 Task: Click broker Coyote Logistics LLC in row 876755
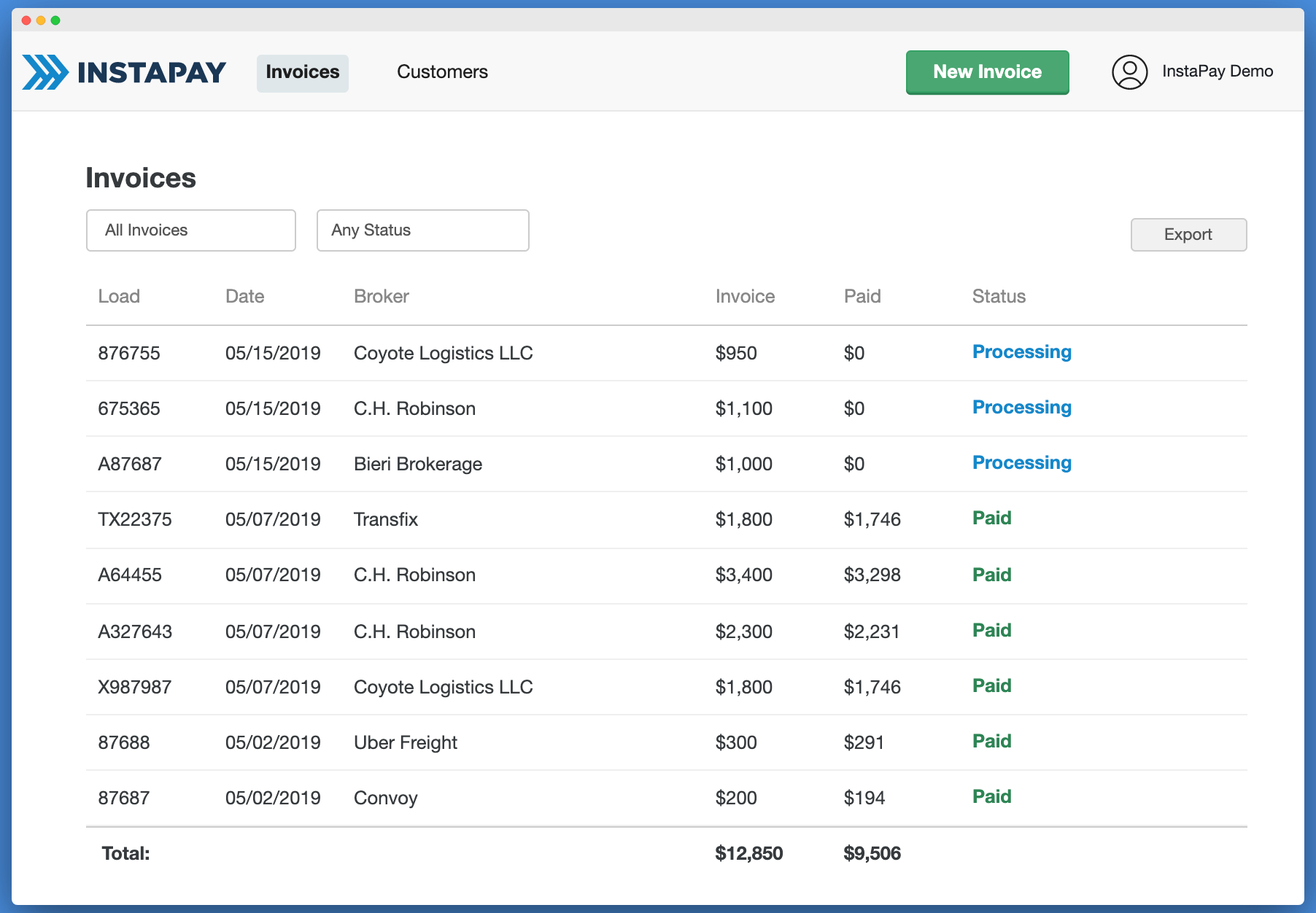(444, 353)
